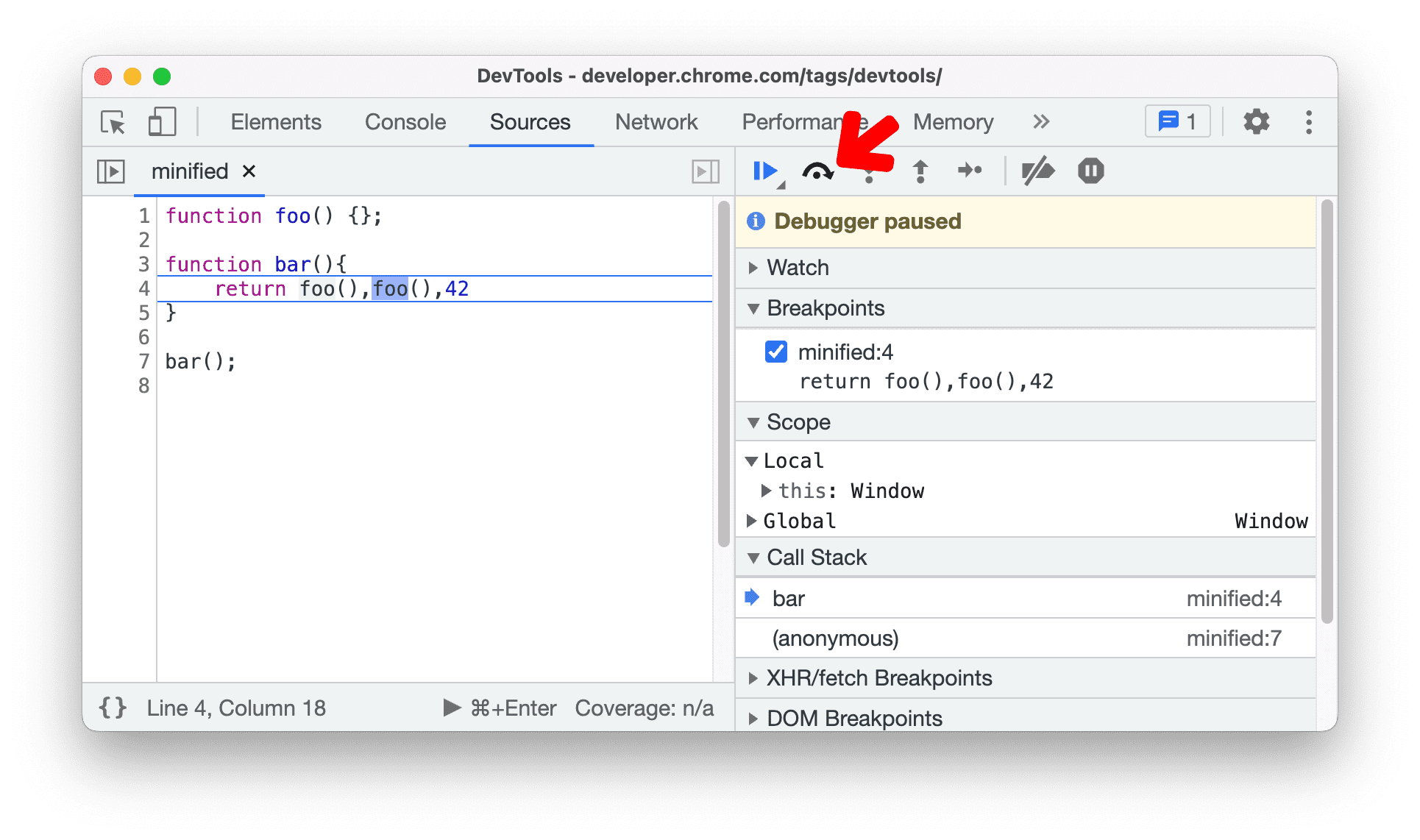Click the Resume script execution button

765,170
